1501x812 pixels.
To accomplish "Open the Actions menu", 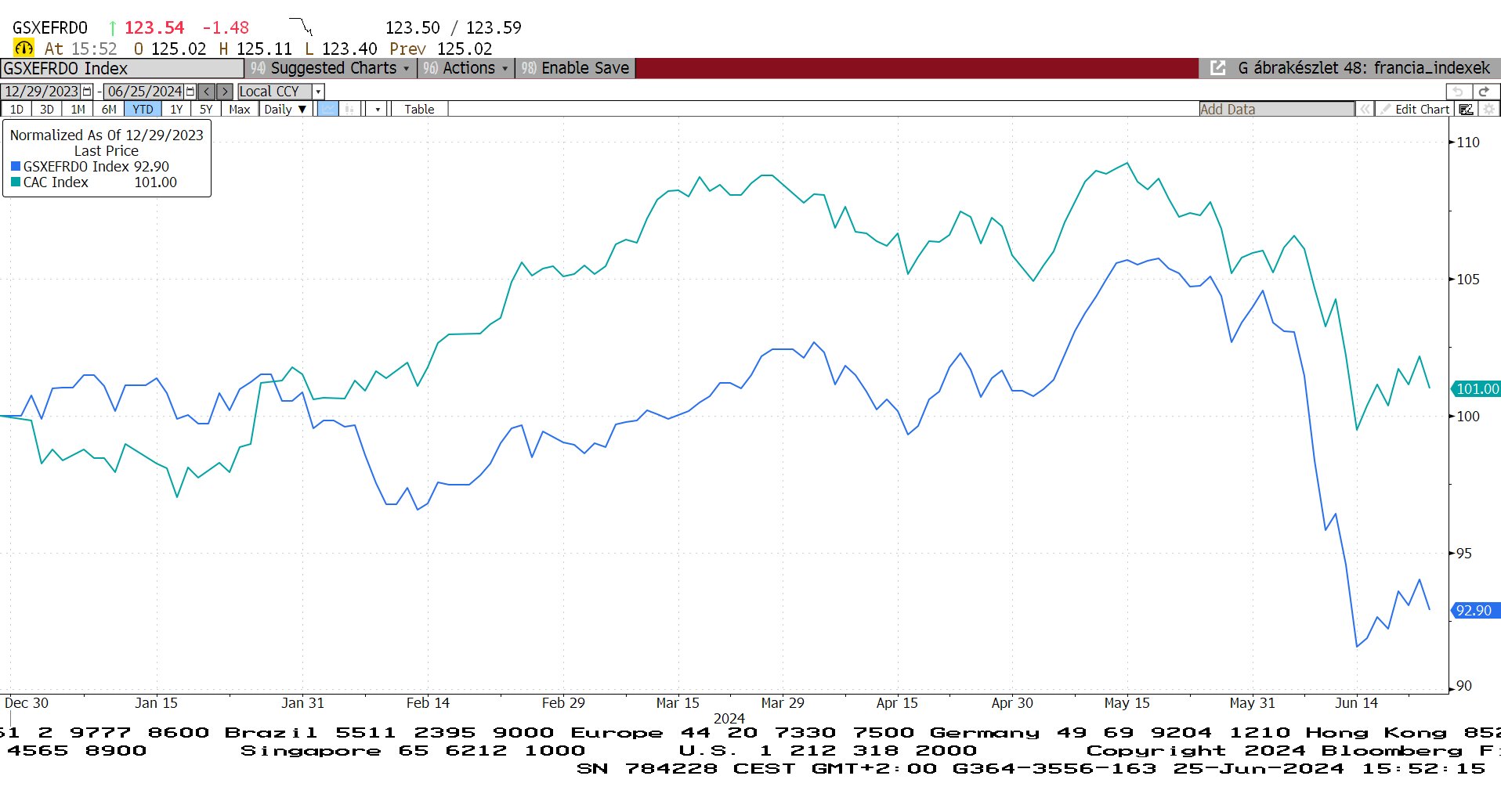I will pyautogui.click(x=467, y=68).
